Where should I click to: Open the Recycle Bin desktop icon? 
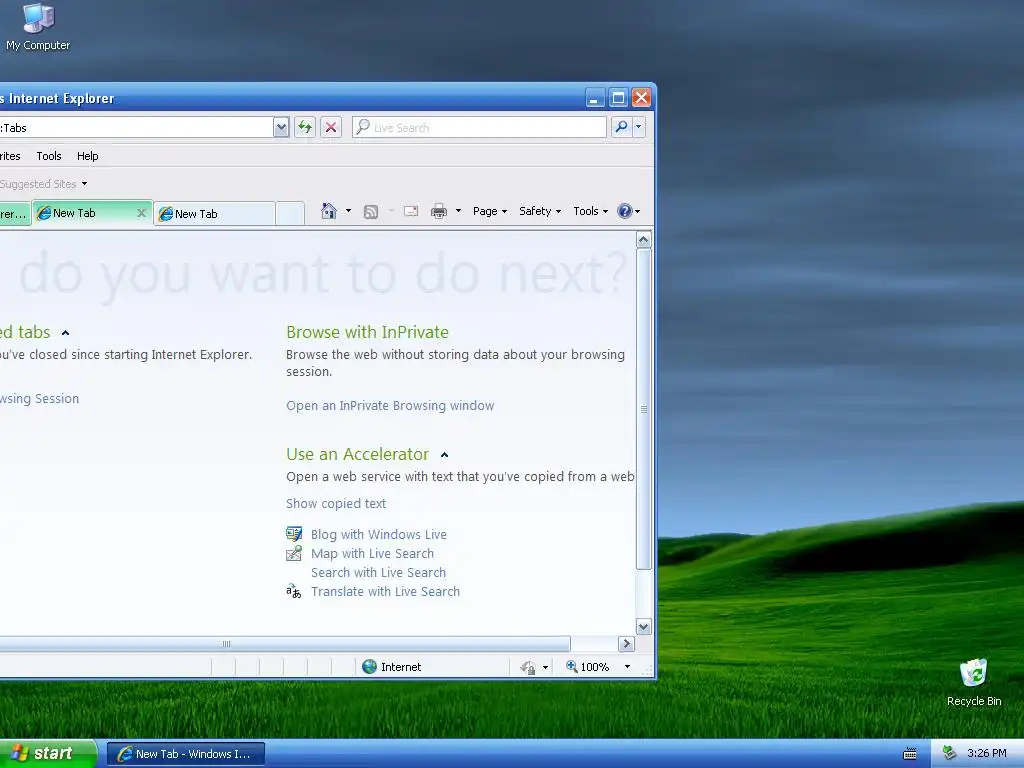click(x=974, y=682)
